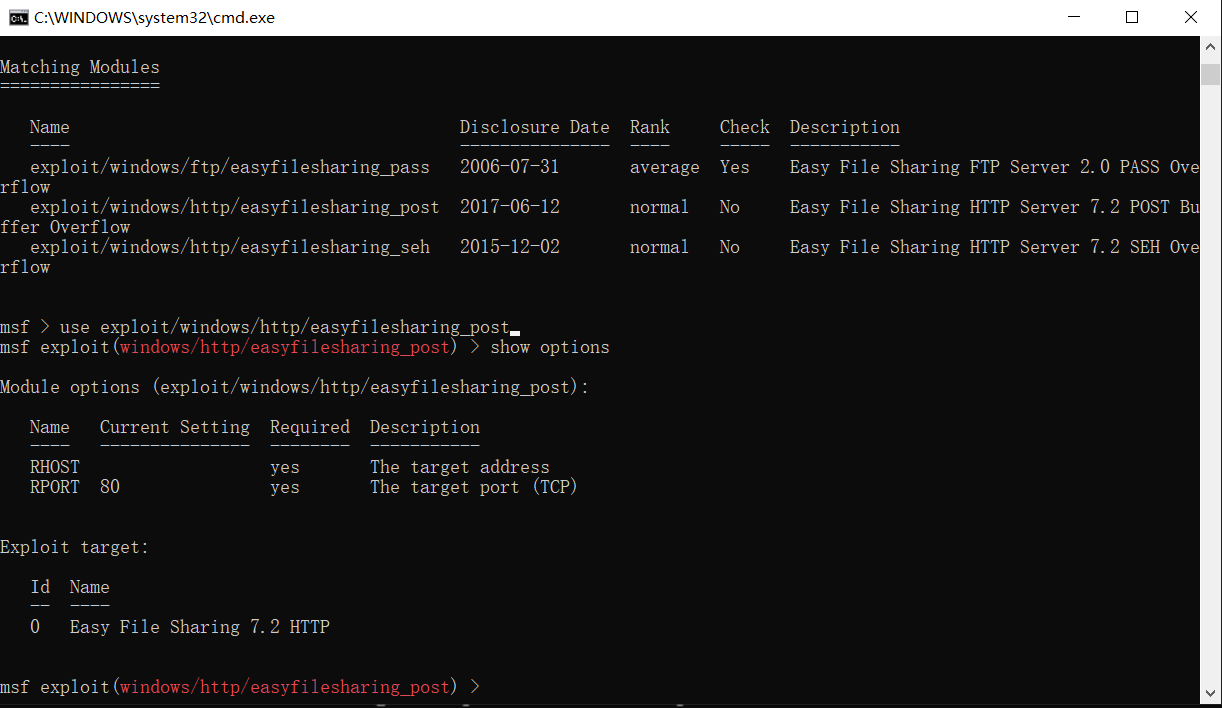Click the easyfilesharing_post entry in module list

[x=235, y=207]
